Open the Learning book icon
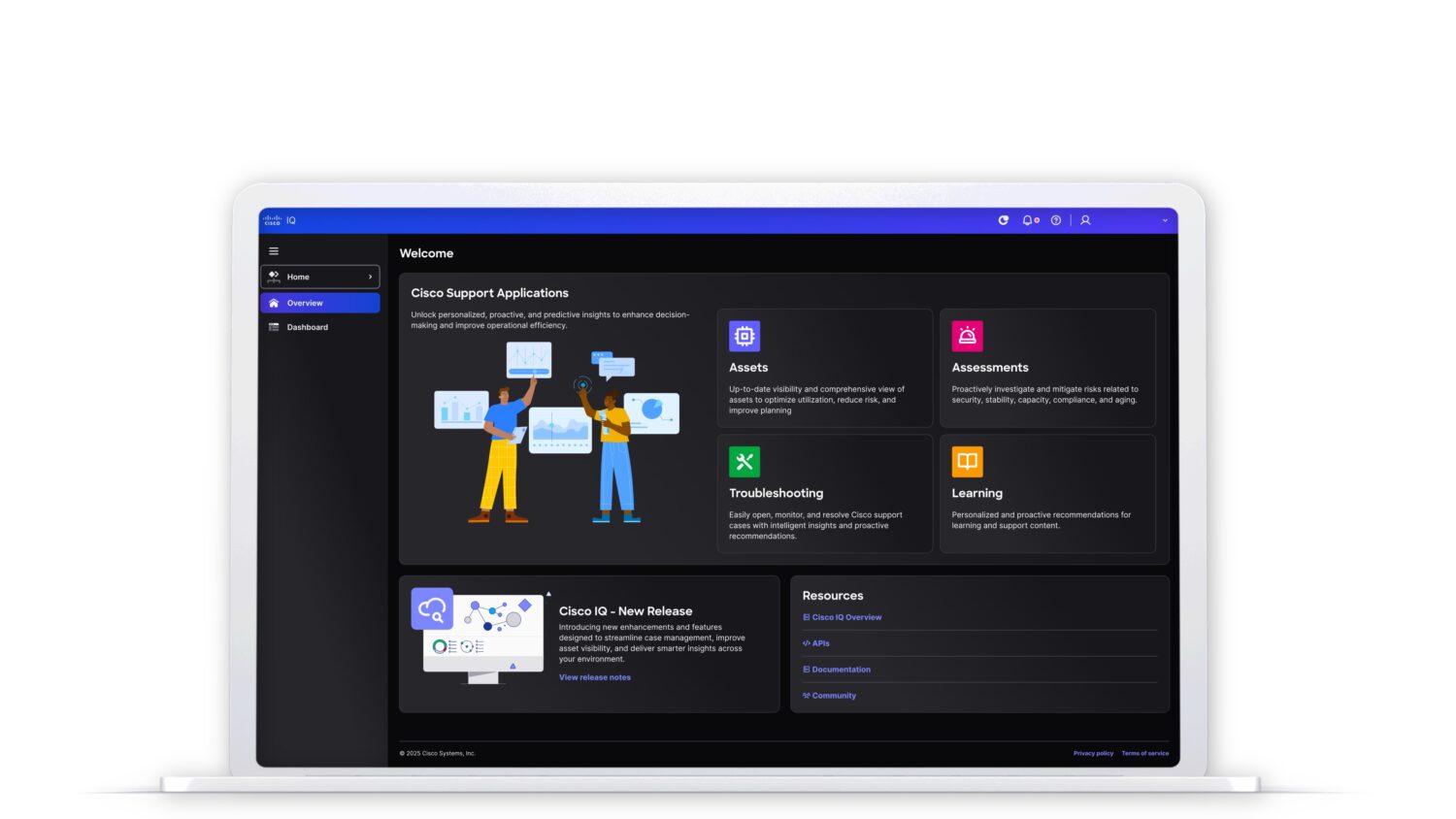This screenshot has height=819, width=1456. click(968, 462)
